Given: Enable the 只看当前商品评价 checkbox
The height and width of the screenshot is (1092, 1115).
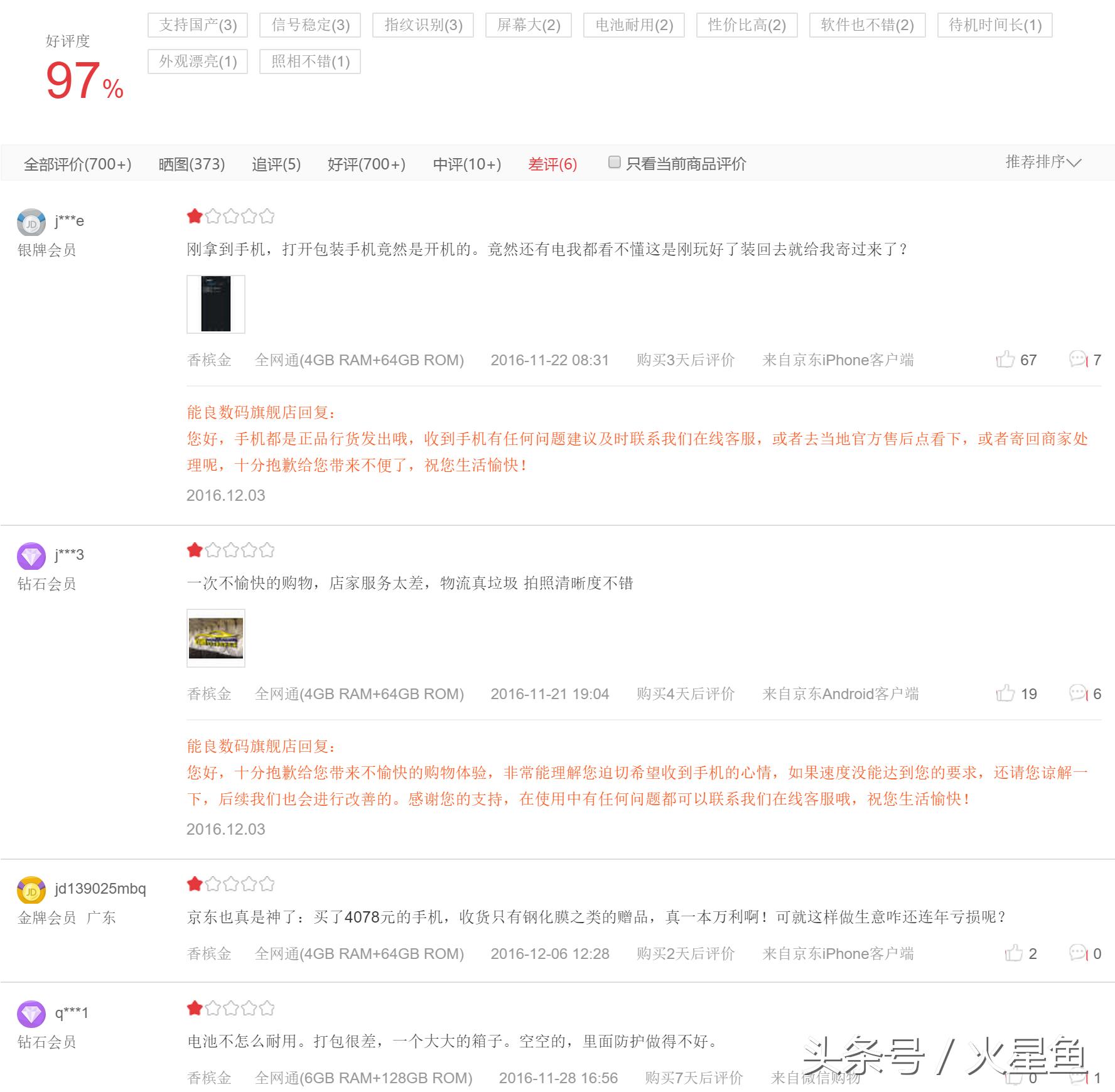Looking at the screenshot, I should point(613,162).
